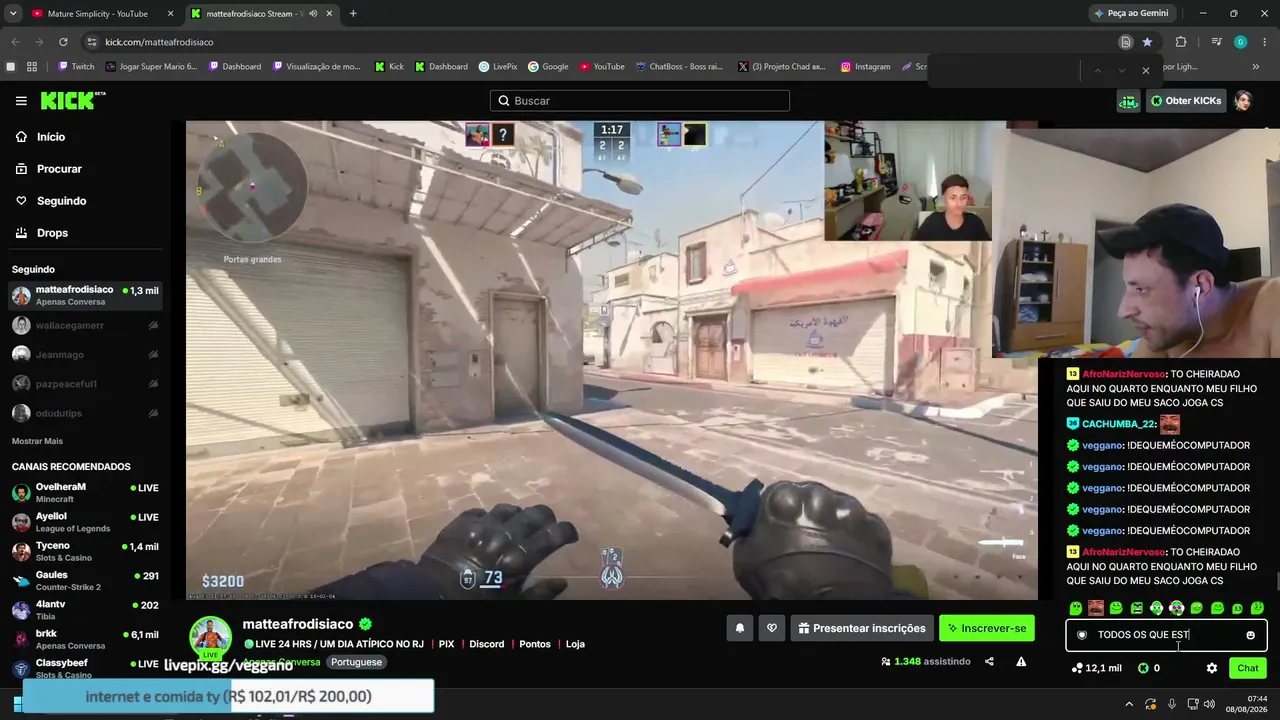Click Presentear inscrições button
Image resolution: width=1280 pixels, height=720 pixels.
(x=862, y=628)
